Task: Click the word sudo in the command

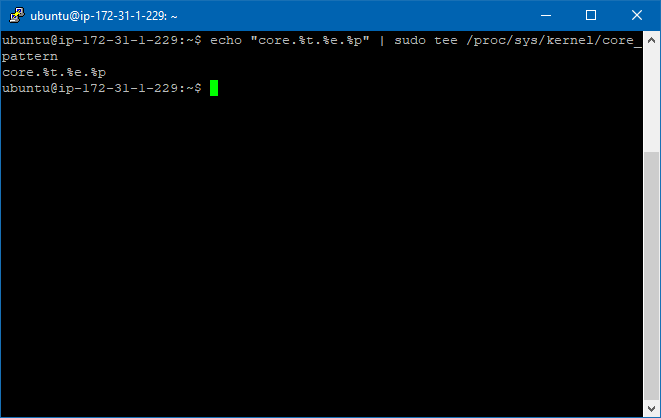Action: [410, 40]
